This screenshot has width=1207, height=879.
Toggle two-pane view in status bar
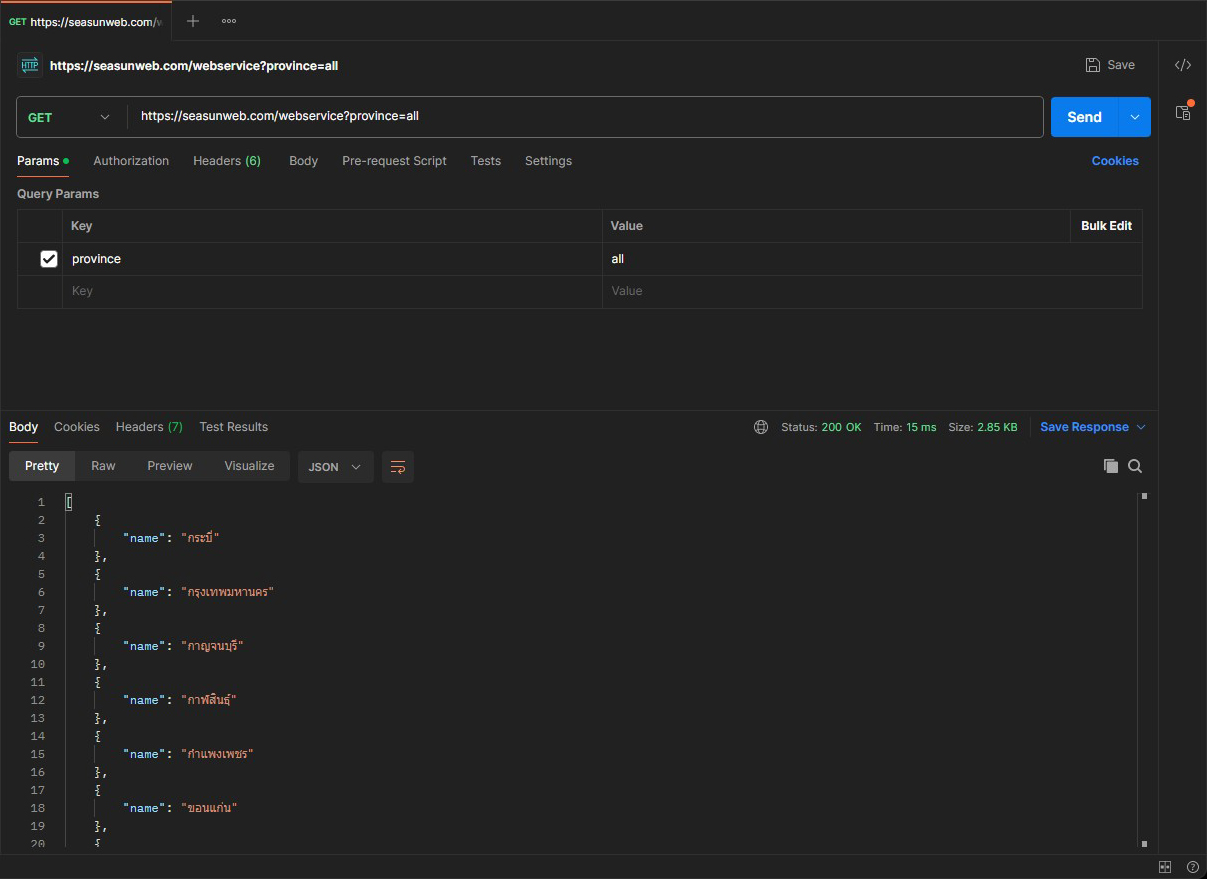point(1165,867)
